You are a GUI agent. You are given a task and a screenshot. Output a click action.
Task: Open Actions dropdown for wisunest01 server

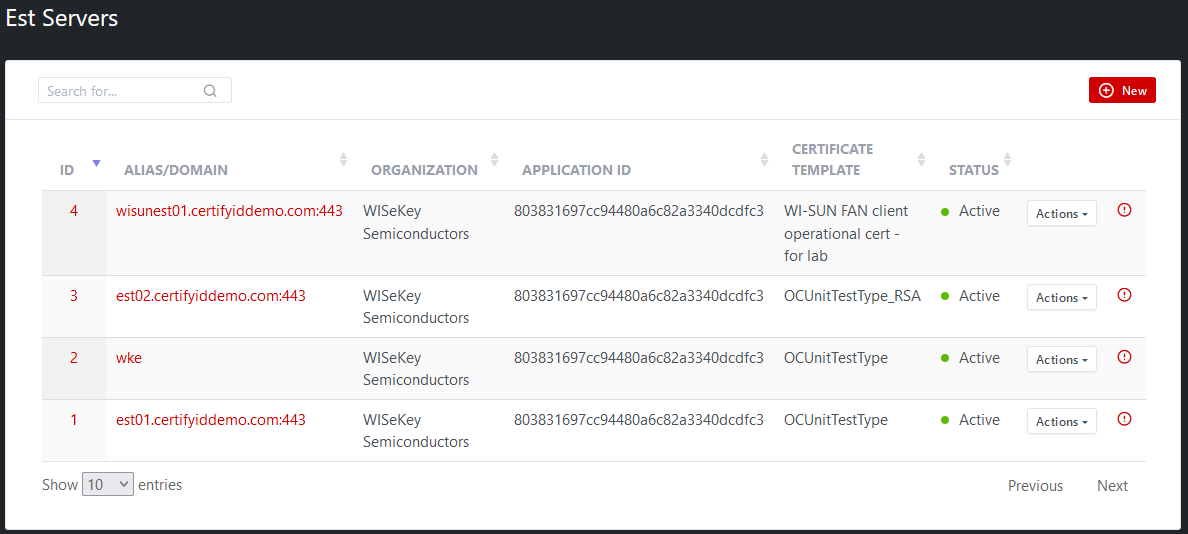click(1061, 213)
